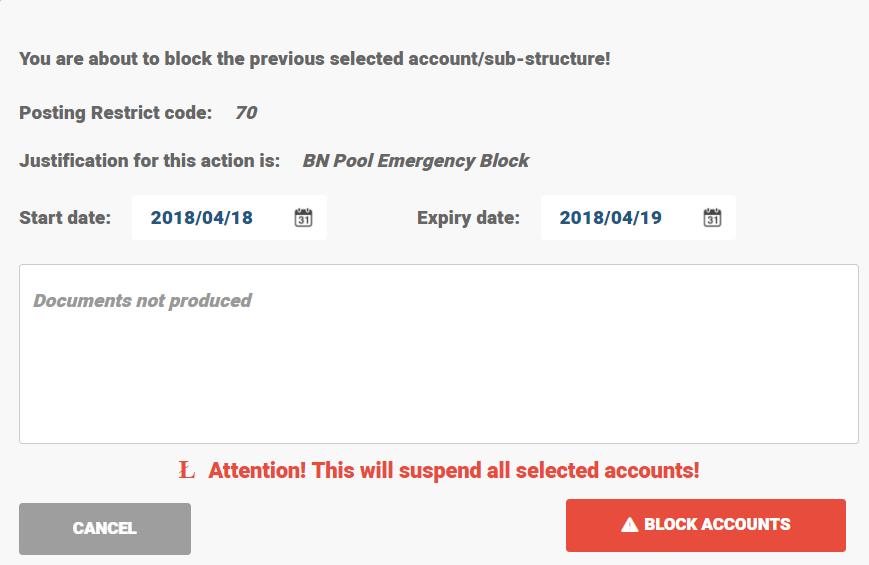Viewport: 869px width, 565px height.
Task: Open the Expiry date calendar picker
Action: tap(713, 218)
